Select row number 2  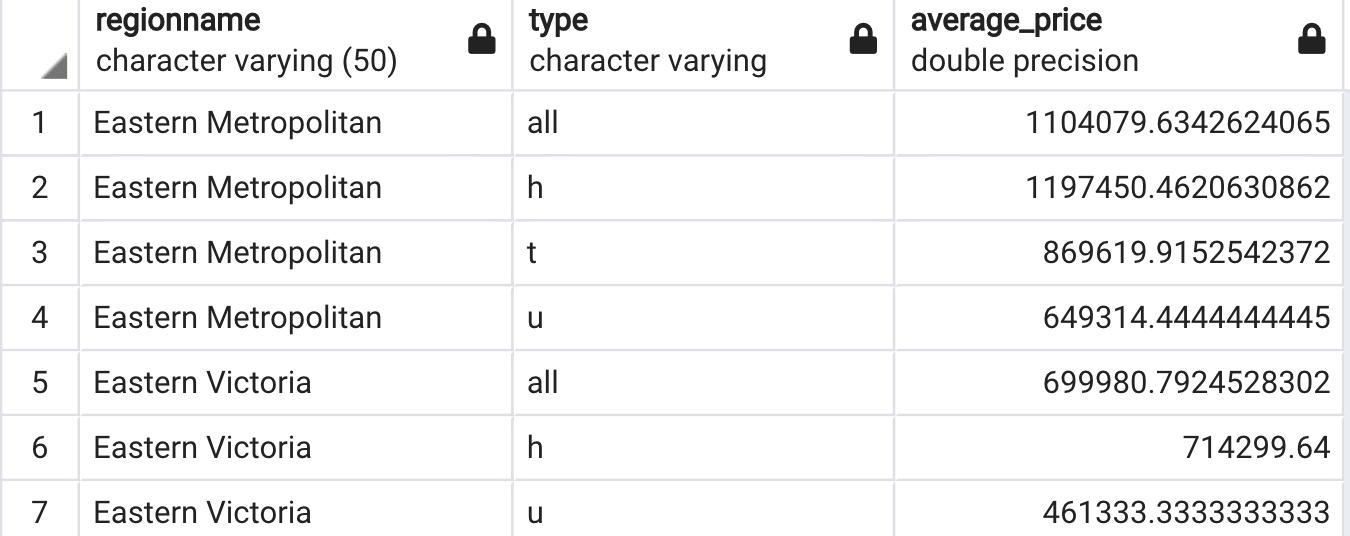coord(40,188)
